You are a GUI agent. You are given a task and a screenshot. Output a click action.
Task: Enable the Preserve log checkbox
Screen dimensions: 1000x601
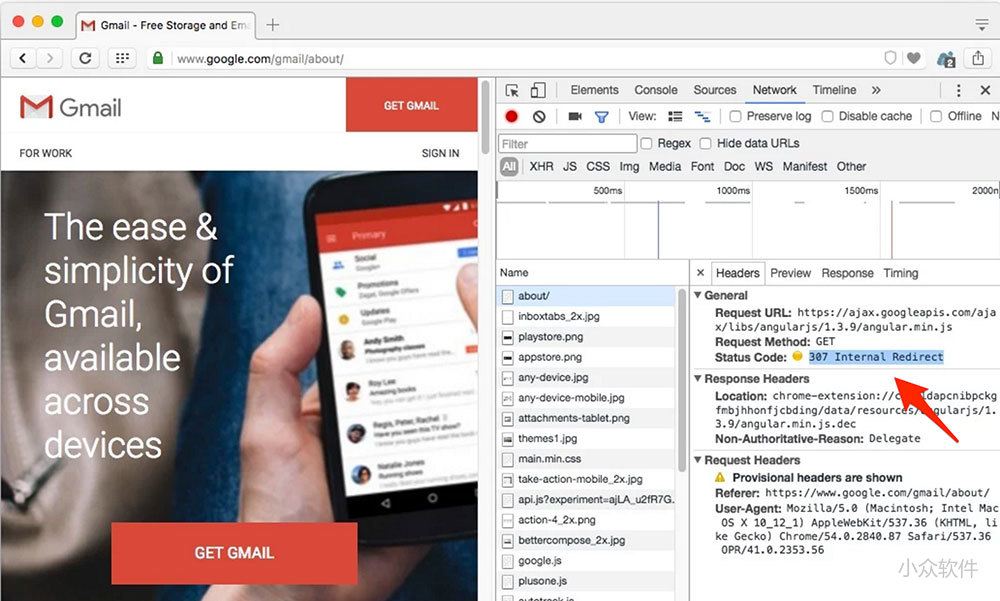[x=735, y=116]
